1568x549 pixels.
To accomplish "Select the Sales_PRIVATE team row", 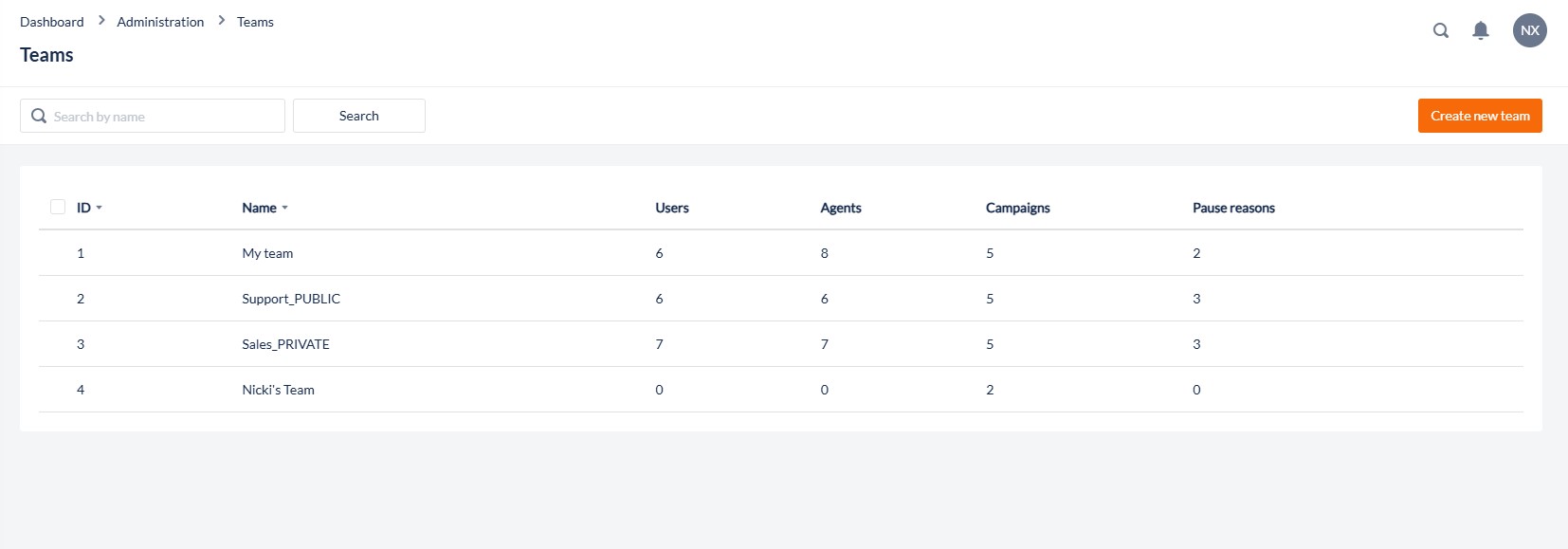I will point(285,344).
